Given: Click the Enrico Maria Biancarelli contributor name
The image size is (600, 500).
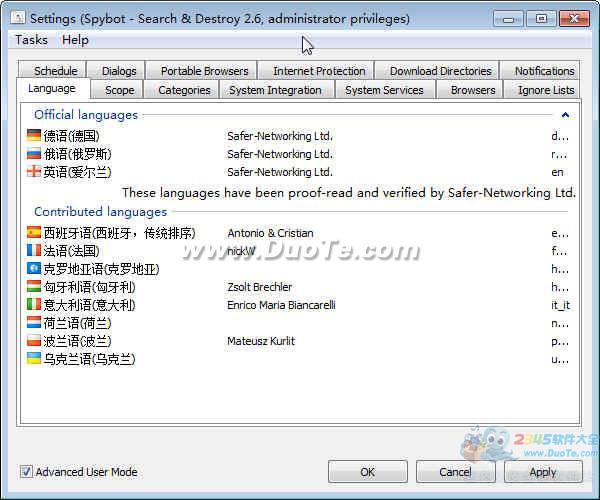Looking at the screenshot, I should pos(281,305).
